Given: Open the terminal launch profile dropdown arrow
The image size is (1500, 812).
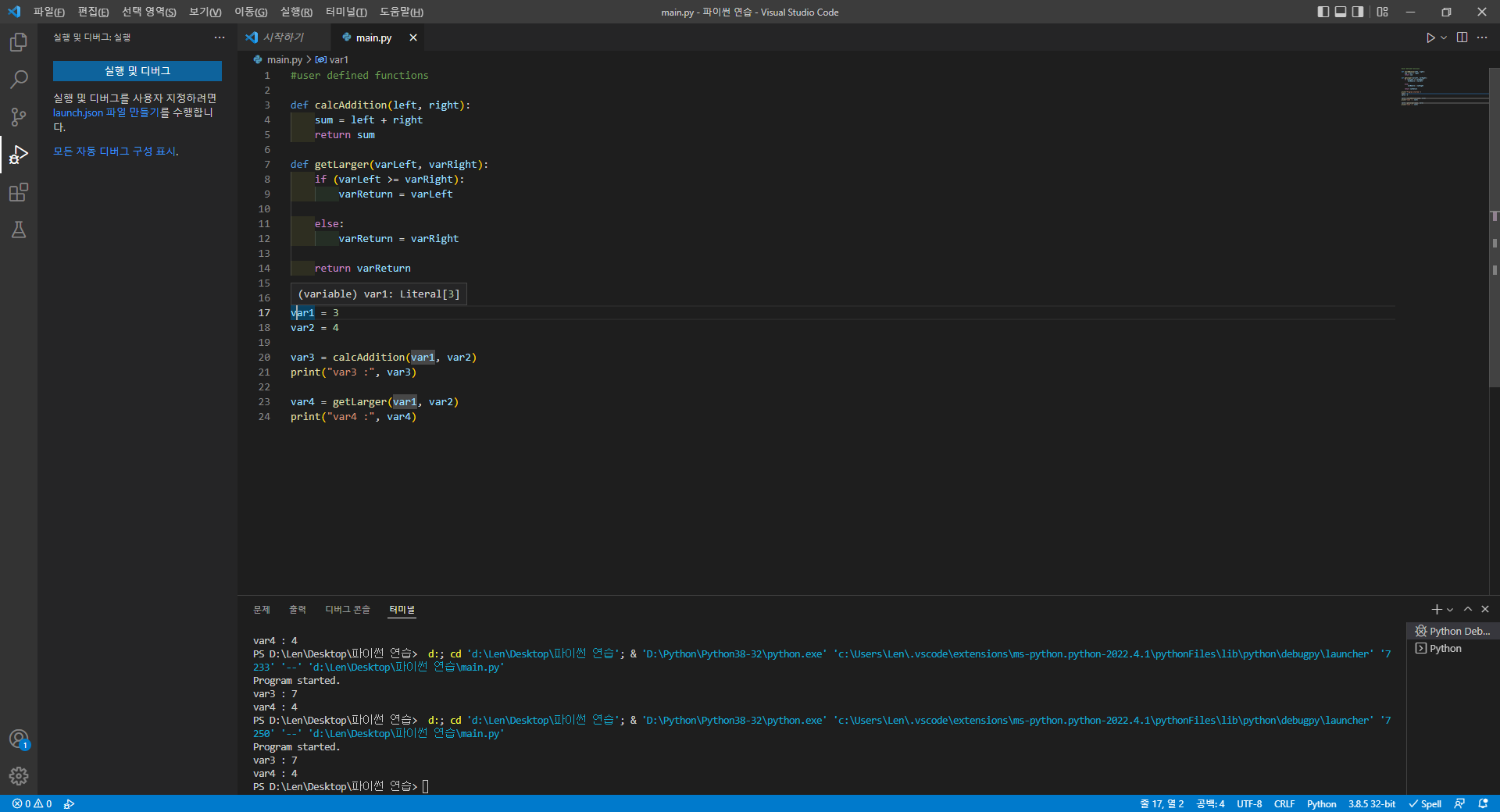Looking at the screenshot, I should pos(1450,609).
